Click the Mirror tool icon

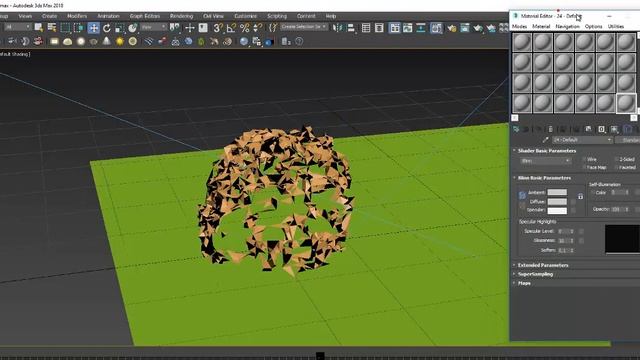[x=337, y=28]
